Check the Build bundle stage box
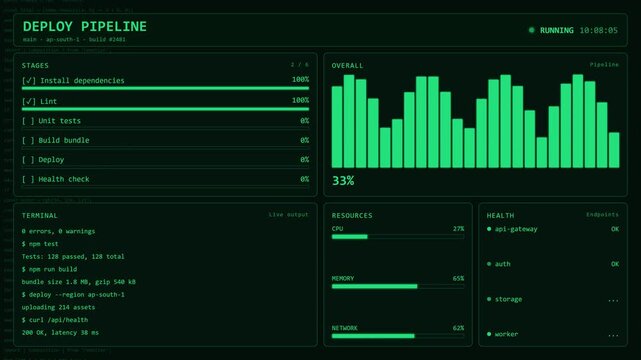Image resolution: width=641 pixels, height=360 pixels. [28, 140]
